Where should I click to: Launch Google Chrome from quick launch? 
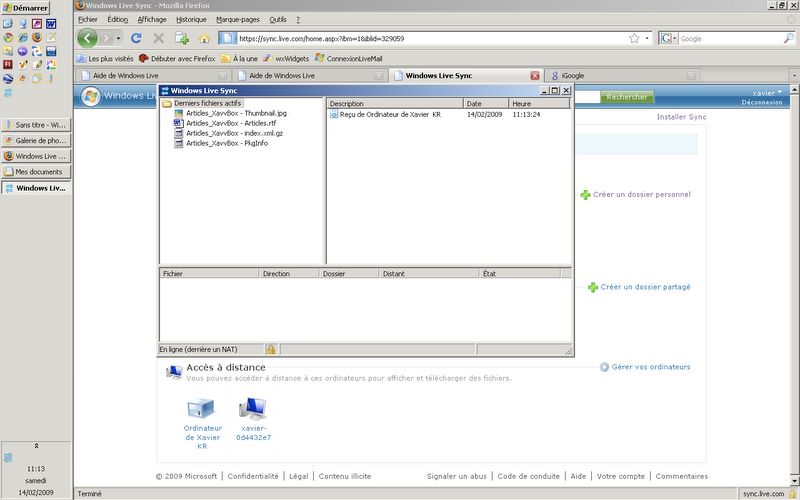pyautogui.click(x=8, y=37)
